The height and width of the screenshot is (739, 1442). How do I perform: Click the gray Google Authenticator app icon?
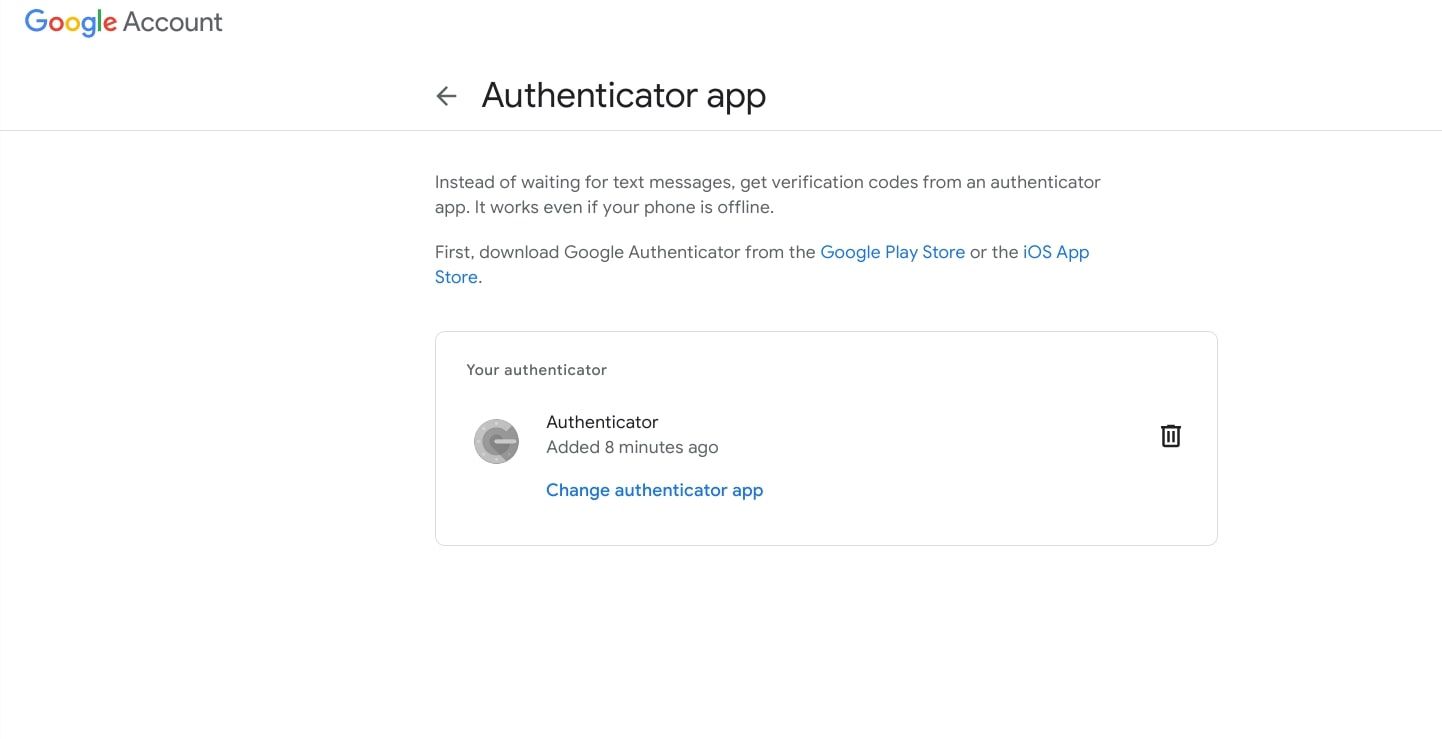[496, 441]
